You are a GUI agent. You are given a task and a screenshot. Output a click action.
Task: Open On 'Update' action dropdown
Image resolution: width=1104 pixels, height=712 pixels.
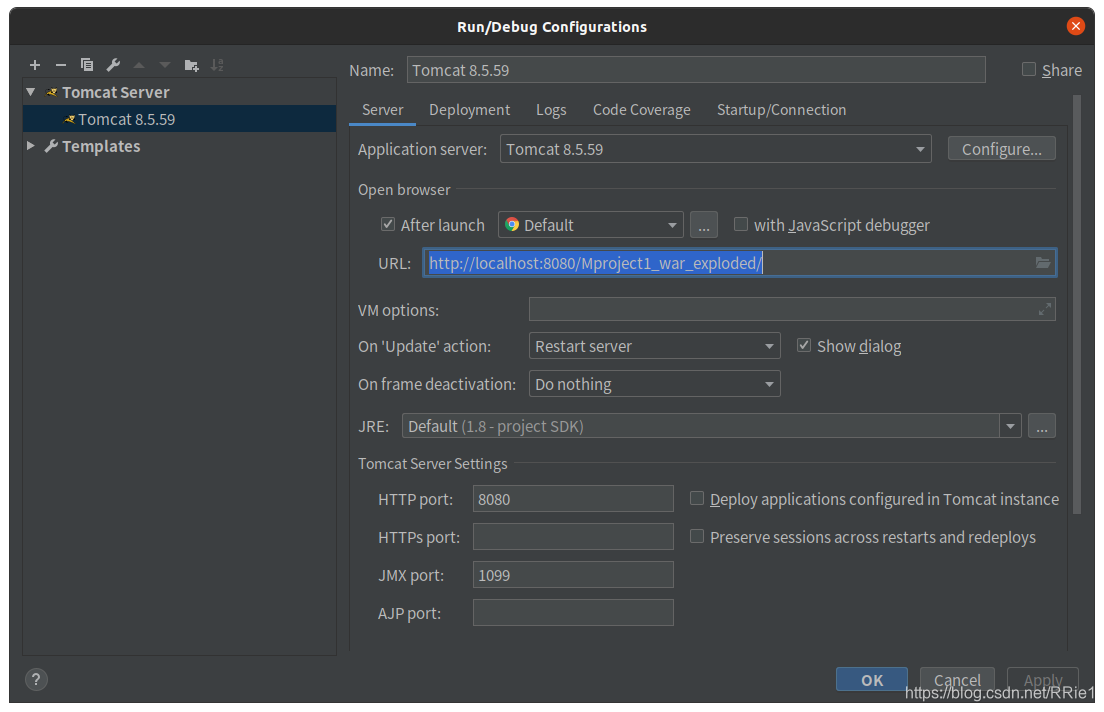[654, 346]
